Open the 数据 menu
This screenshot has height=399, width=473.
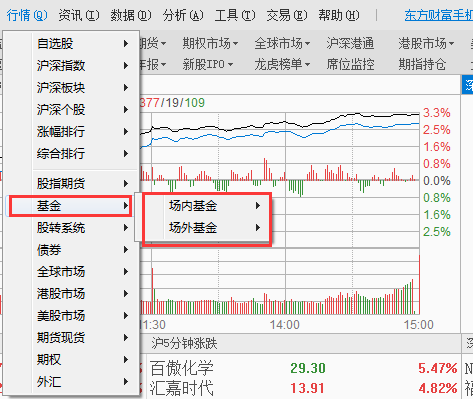pos(131,15)
